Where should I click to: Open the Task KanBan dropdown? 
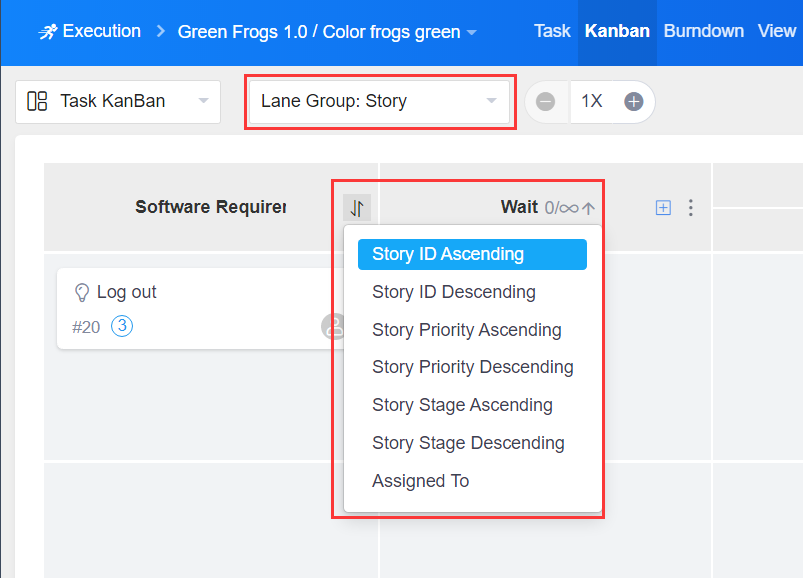118,101
